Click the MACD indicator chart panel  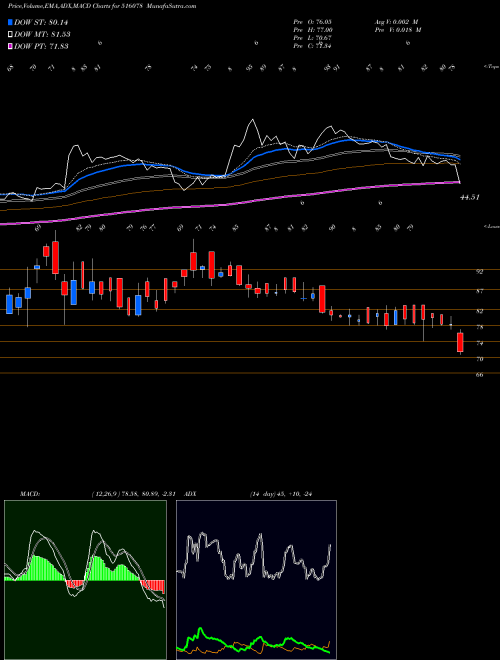(x=85, y=580)
